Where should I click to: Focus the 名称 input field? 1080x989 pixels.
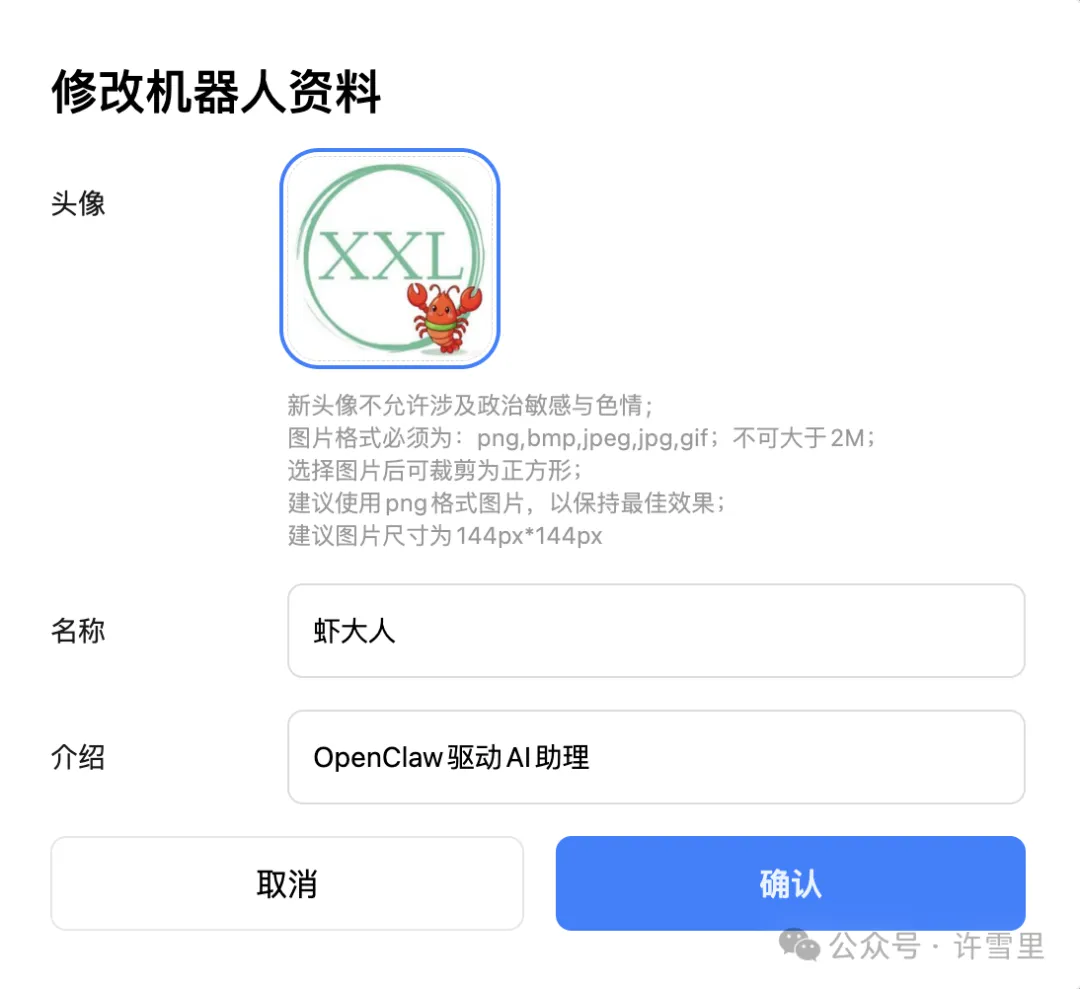coord(656,630)
